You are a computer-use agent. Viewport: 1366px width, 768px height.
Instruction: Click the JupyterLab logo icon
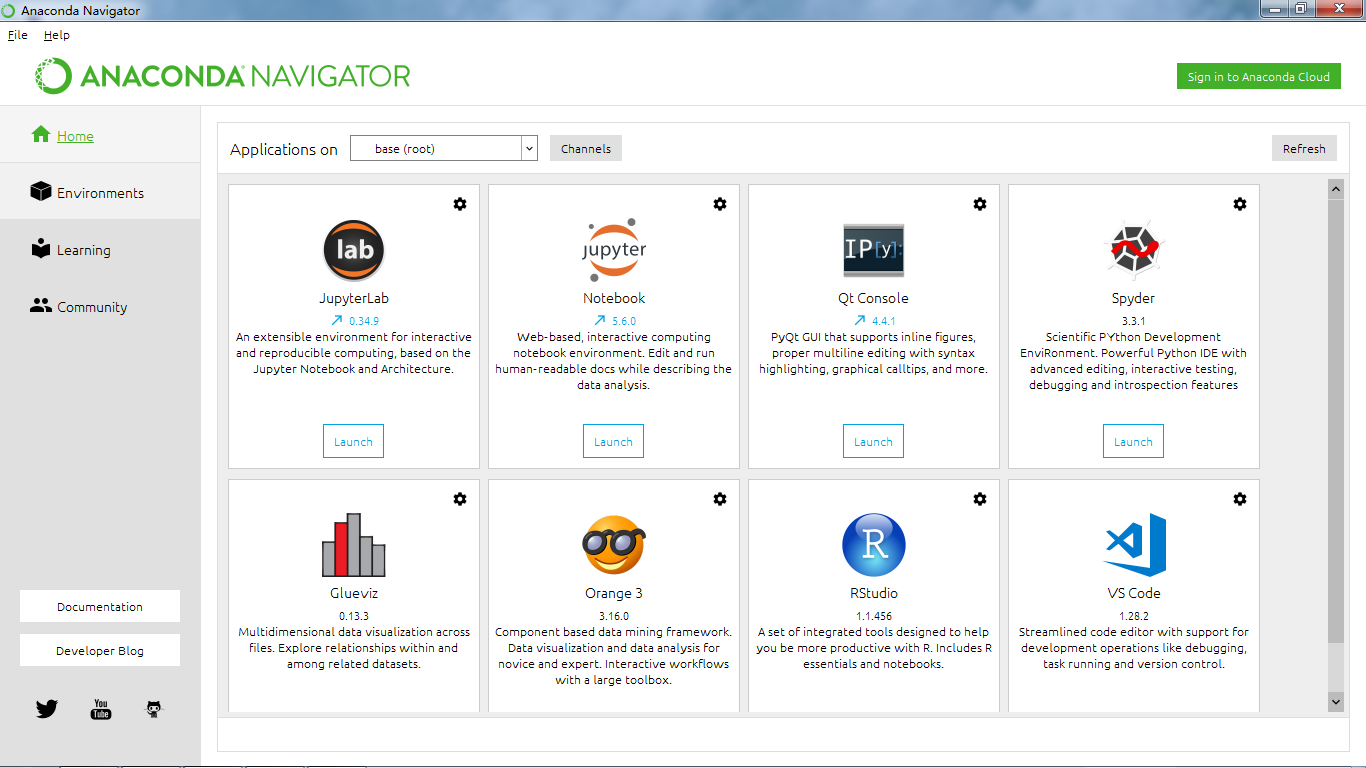pos(354,250)
